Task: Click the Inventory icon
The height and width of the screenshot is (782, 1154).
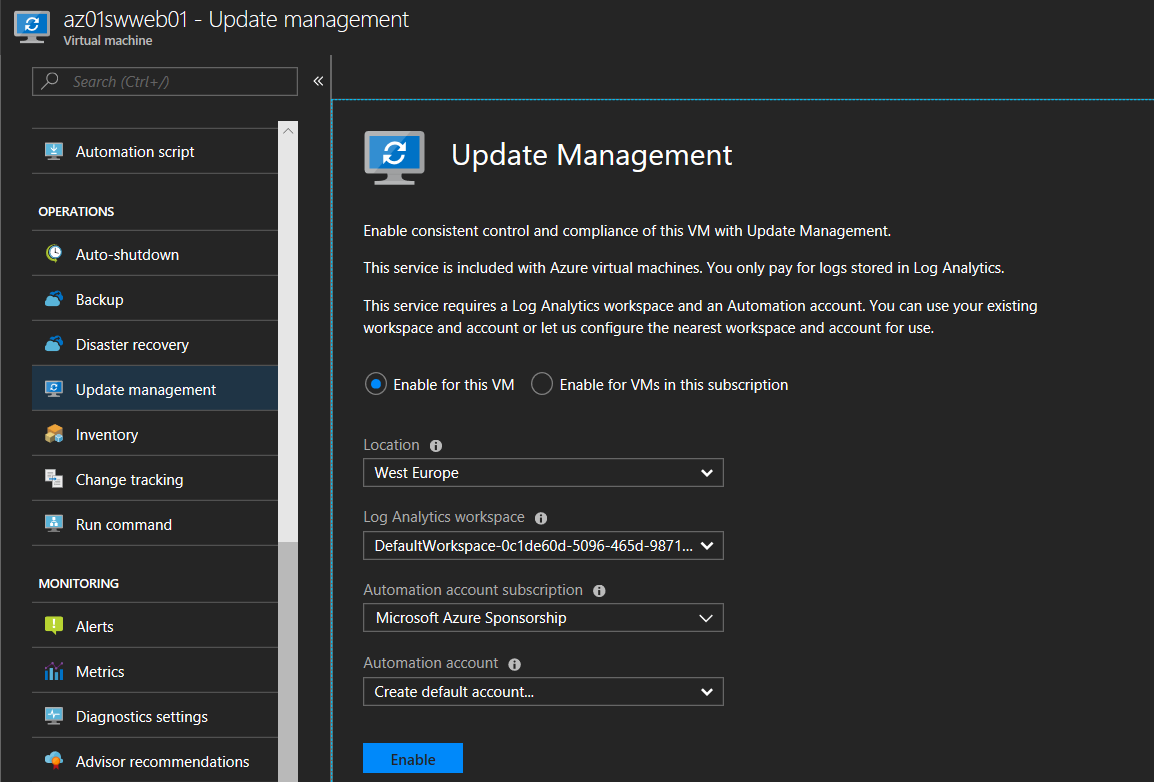Action: [55, 433]
